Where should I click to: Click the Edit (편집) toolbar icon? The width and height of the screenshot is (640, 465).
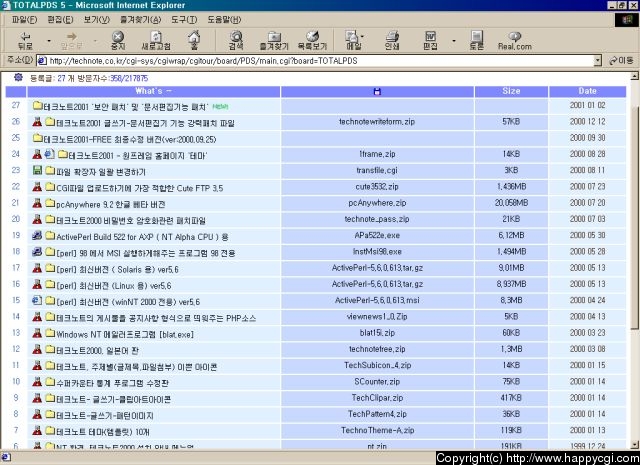[430, 41]
